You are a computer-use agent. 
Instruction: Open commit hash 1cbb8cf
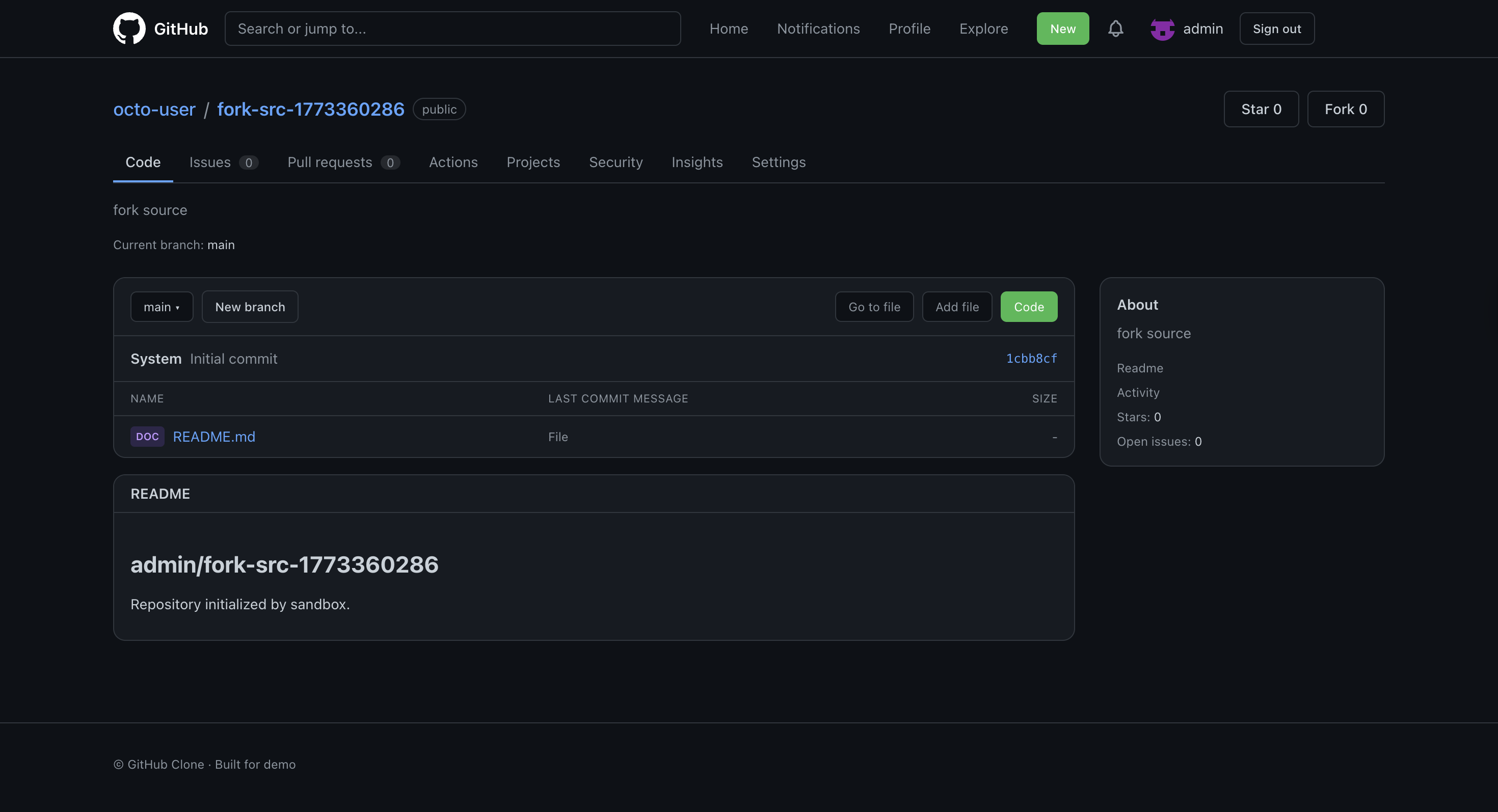tap(1032, 359)
